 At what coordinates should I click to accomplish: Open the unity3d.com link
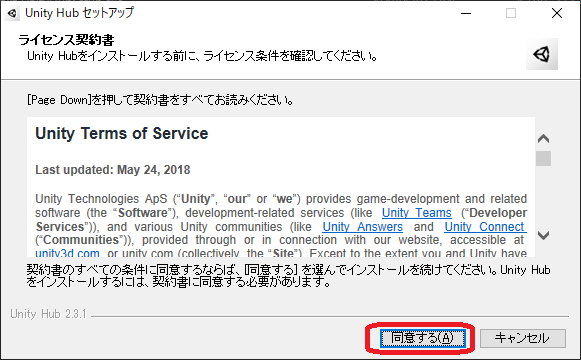point(67,253)
